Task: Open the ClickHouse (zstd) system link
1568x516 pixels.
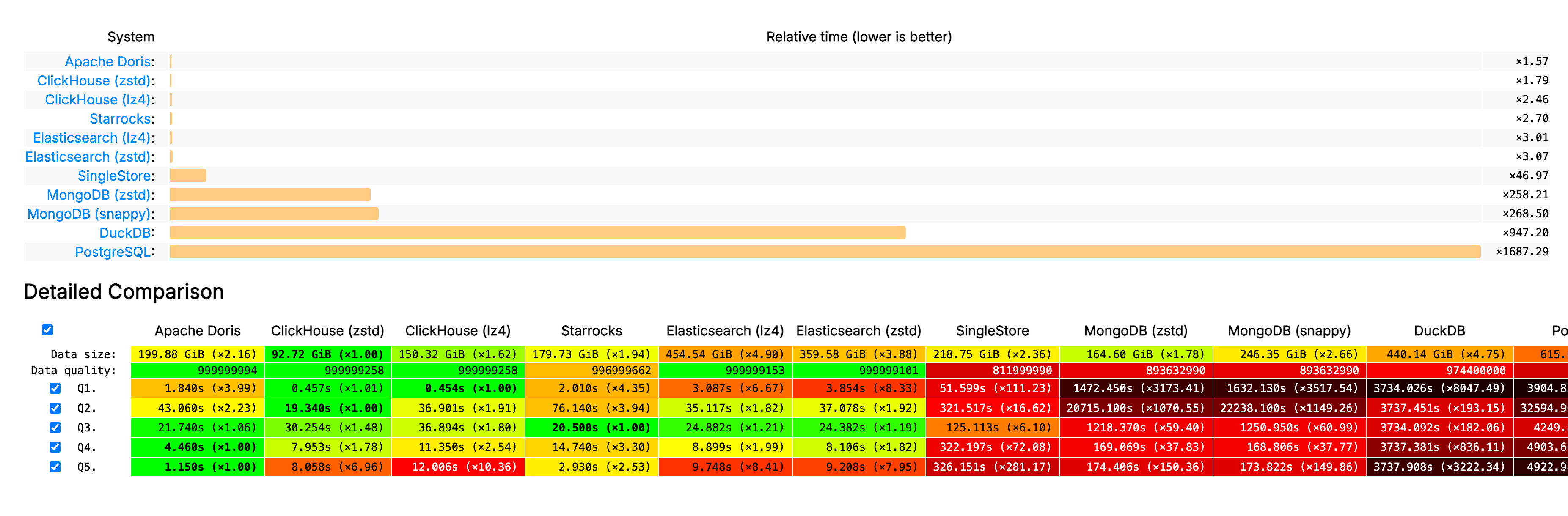Action: pos(94,80)
